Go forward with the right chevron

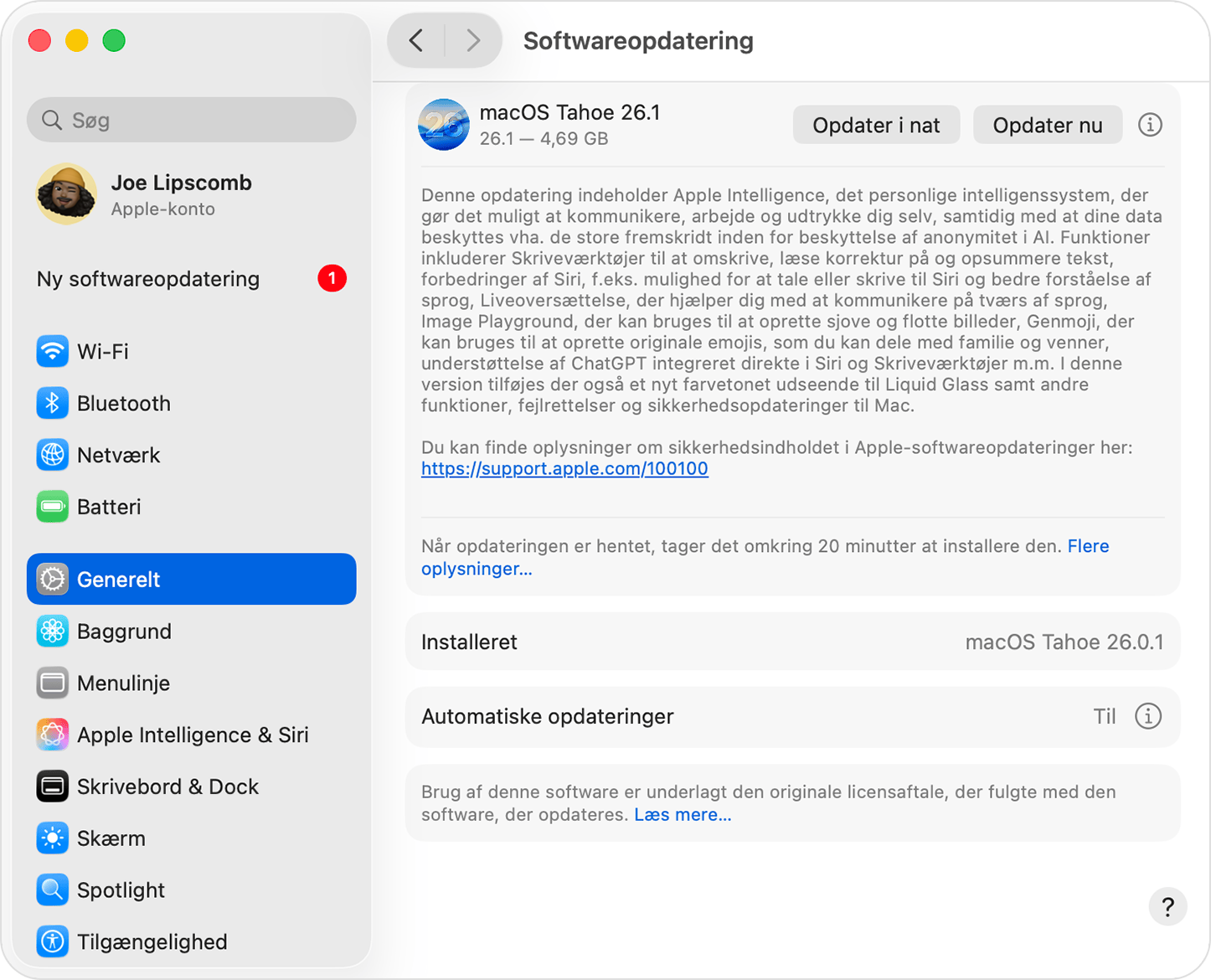point(473,40)
